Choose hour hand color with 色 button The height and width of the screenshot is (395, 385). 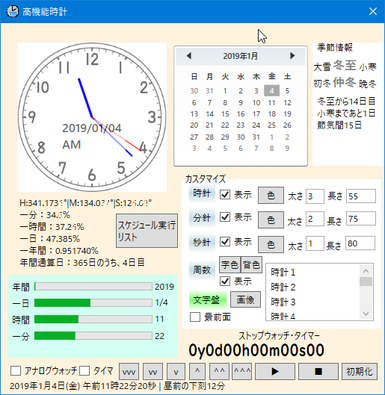[x=271, y=195]
